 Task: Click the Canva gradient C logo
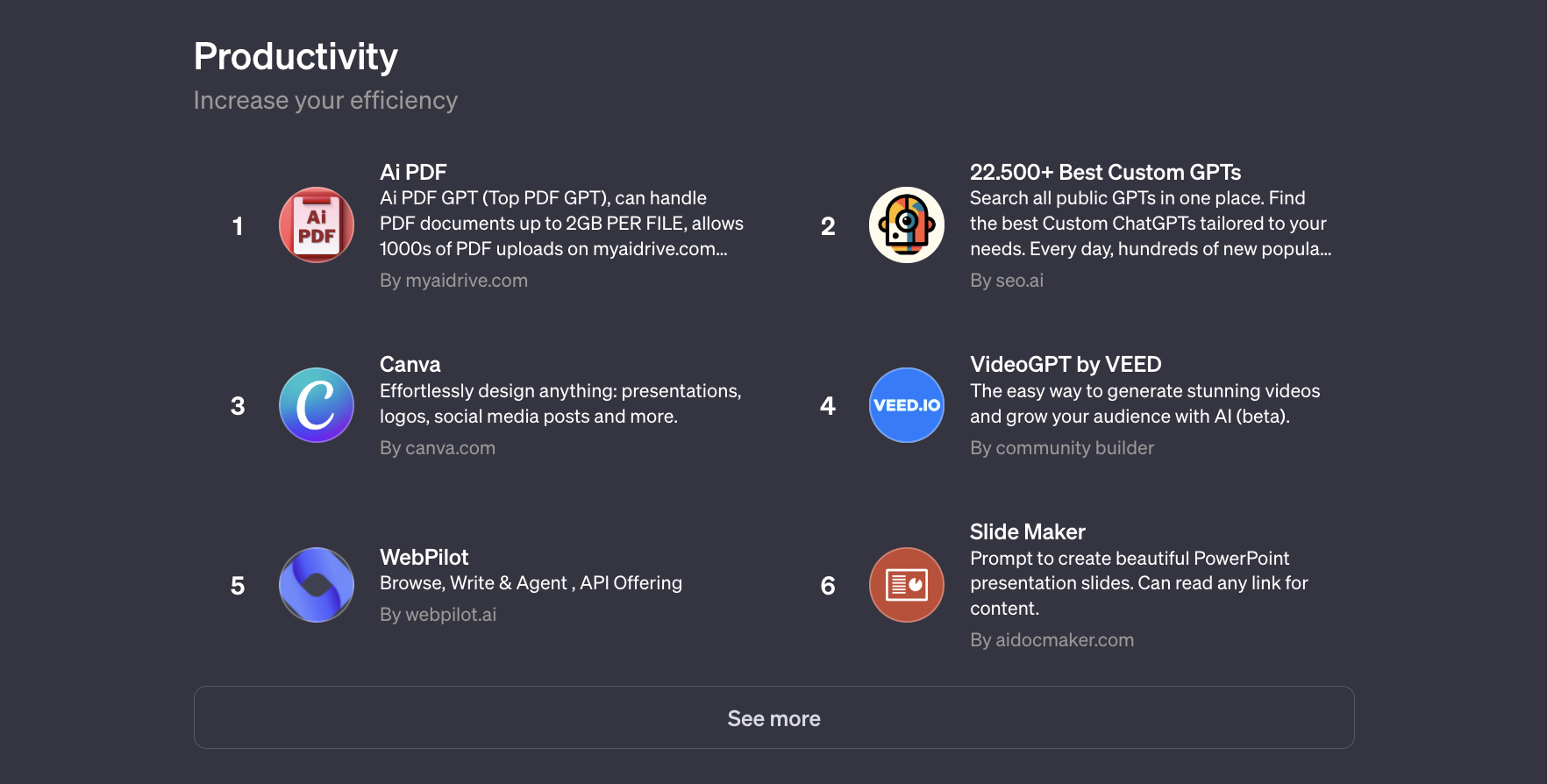tap(317, 405)
